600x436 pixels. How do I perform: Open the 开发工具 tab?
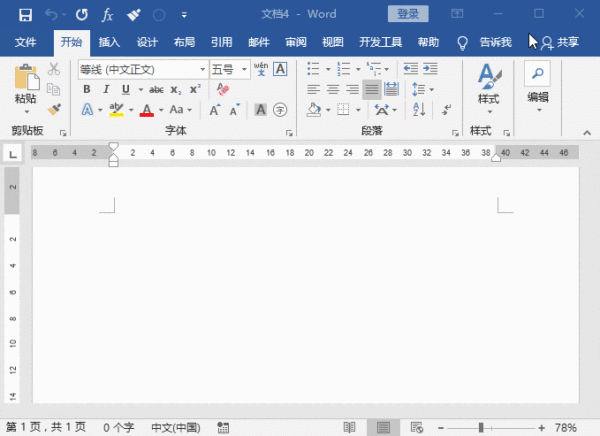click(380, 42)
